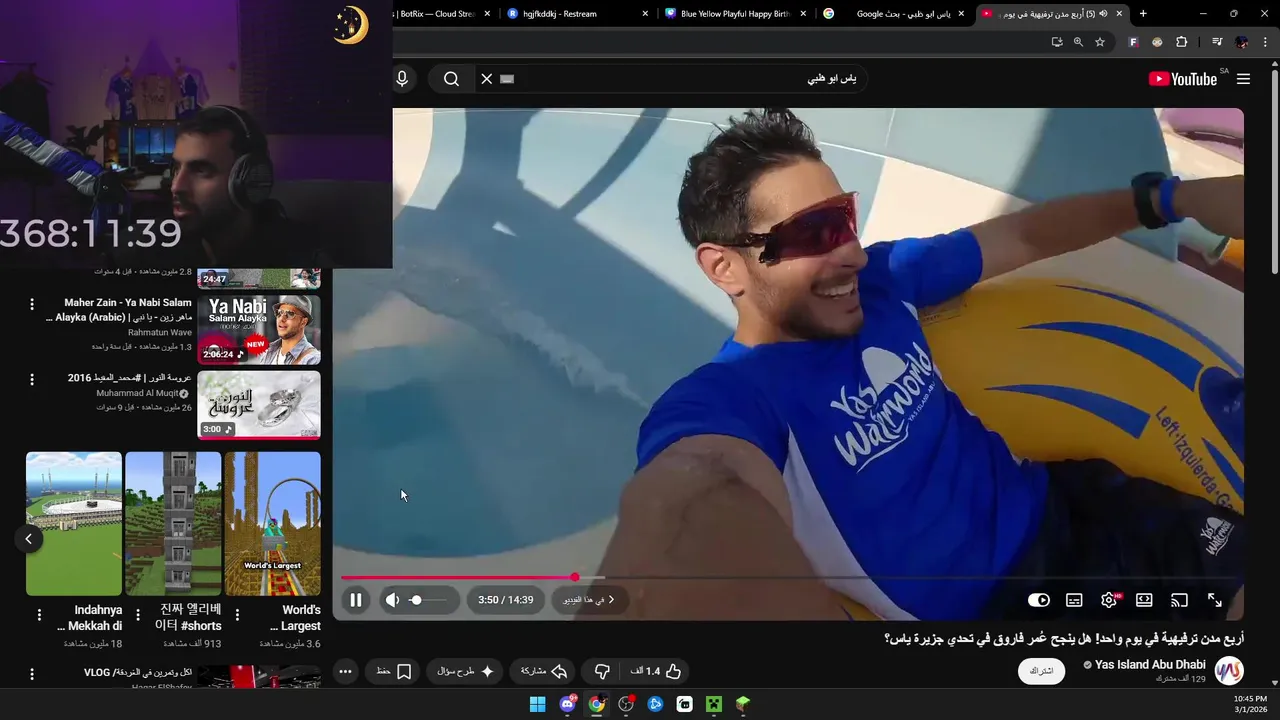Open Maher Zain Ya Nabi Salam thumbnail
The width and height of the screenshot is (1280, 720).
click(259, 330)
